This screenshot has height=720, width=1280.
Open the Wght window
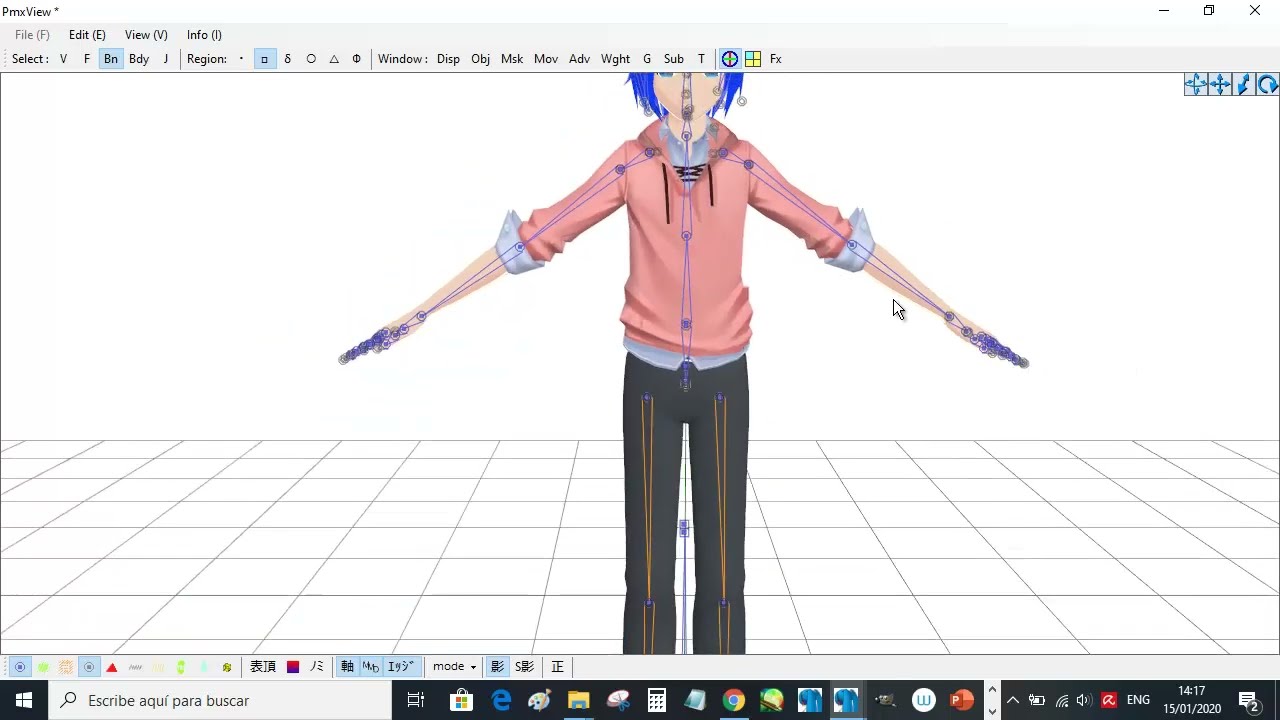click(x=615, y=59)
